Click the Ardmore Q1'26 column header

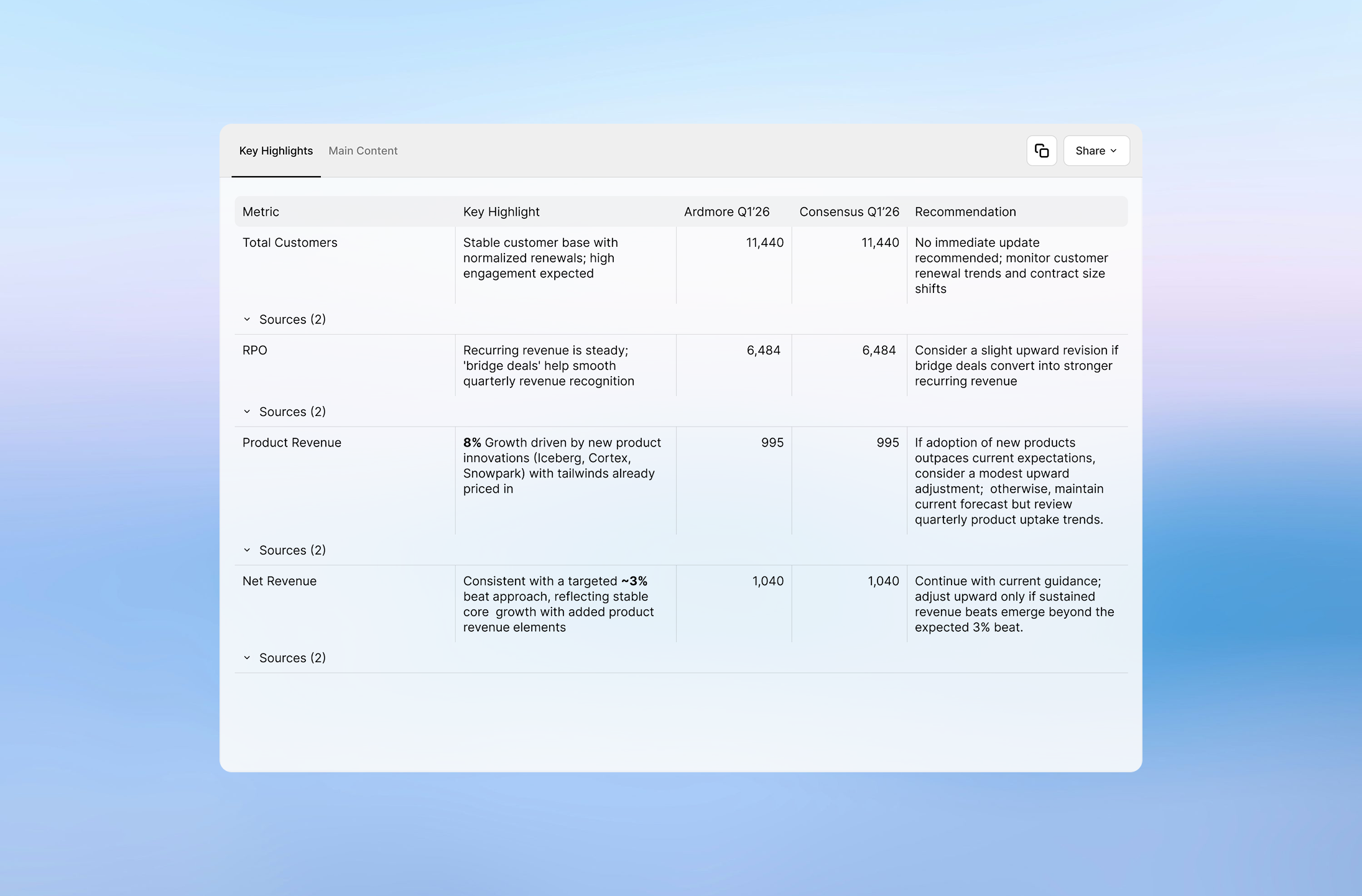pos(726,211)
